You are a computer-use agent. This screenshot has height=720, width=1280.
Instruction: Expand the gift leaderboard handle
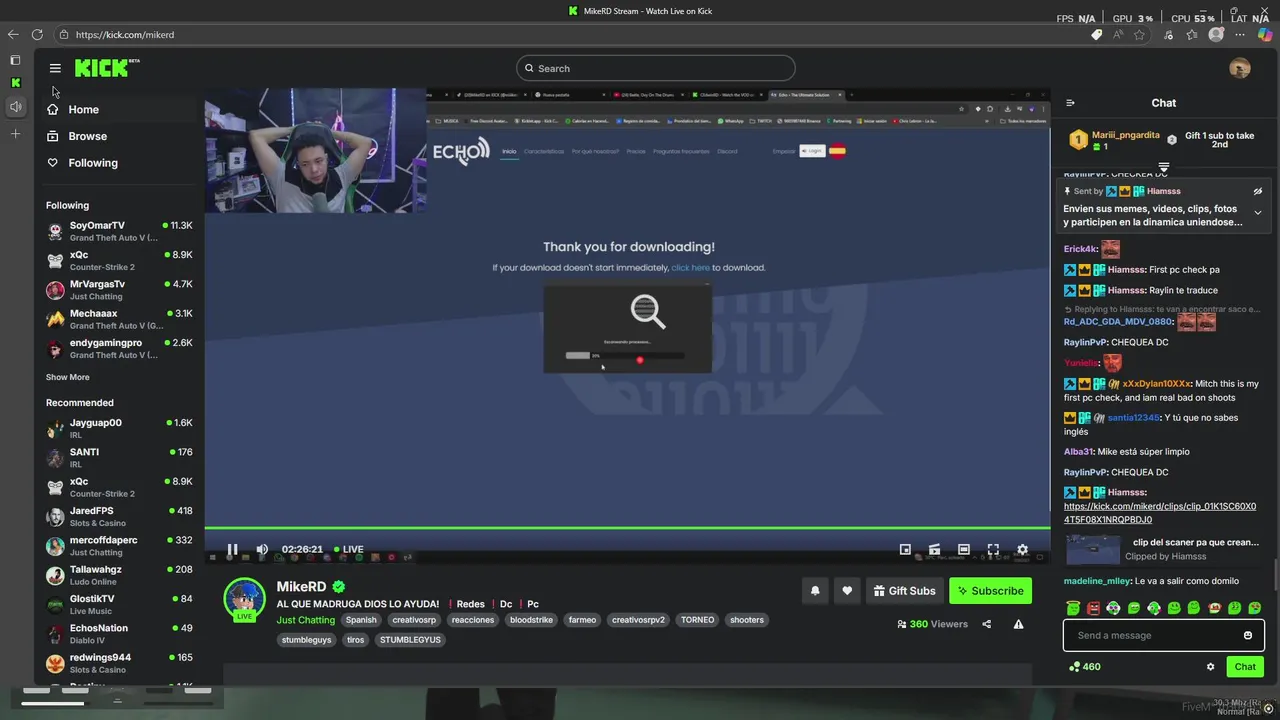point(1164,167)
